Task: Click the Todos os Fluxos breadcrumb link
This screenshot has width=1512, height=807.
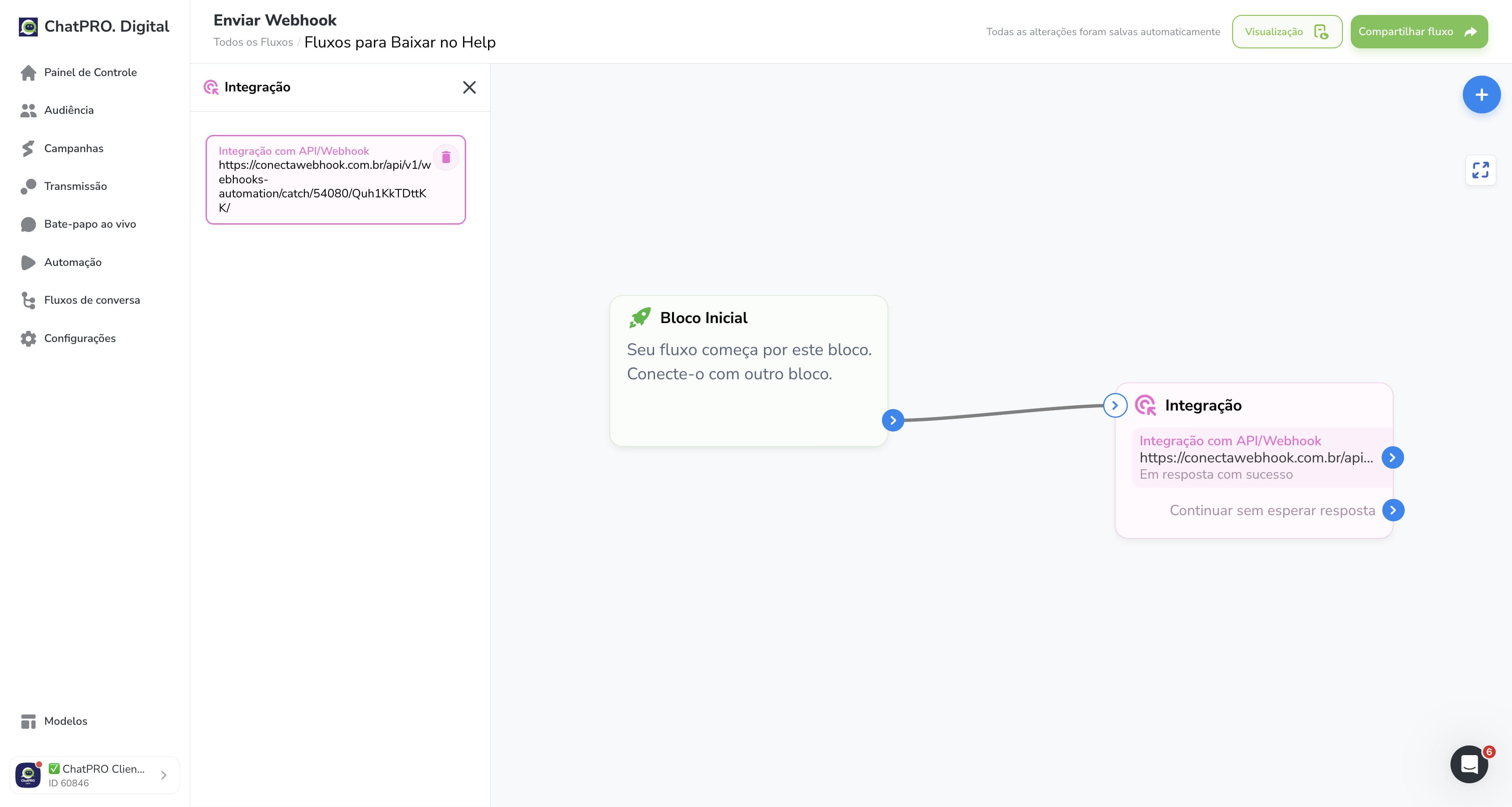Action: pos(253,42)
